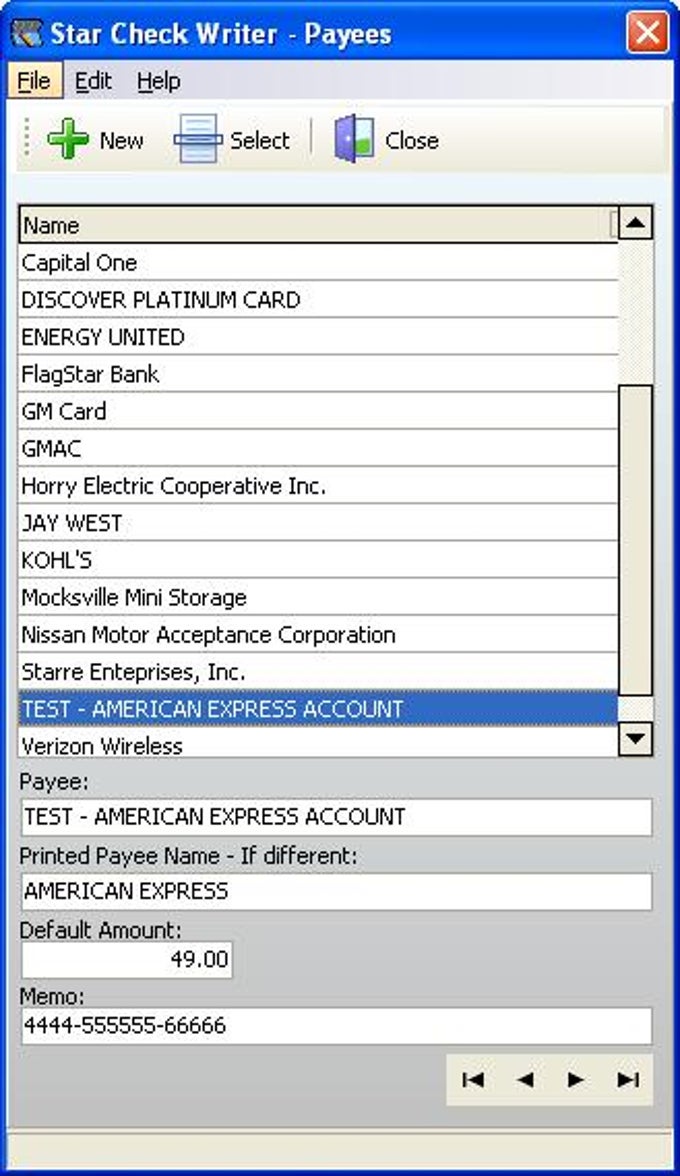Open the Help menu

(158, 80)
